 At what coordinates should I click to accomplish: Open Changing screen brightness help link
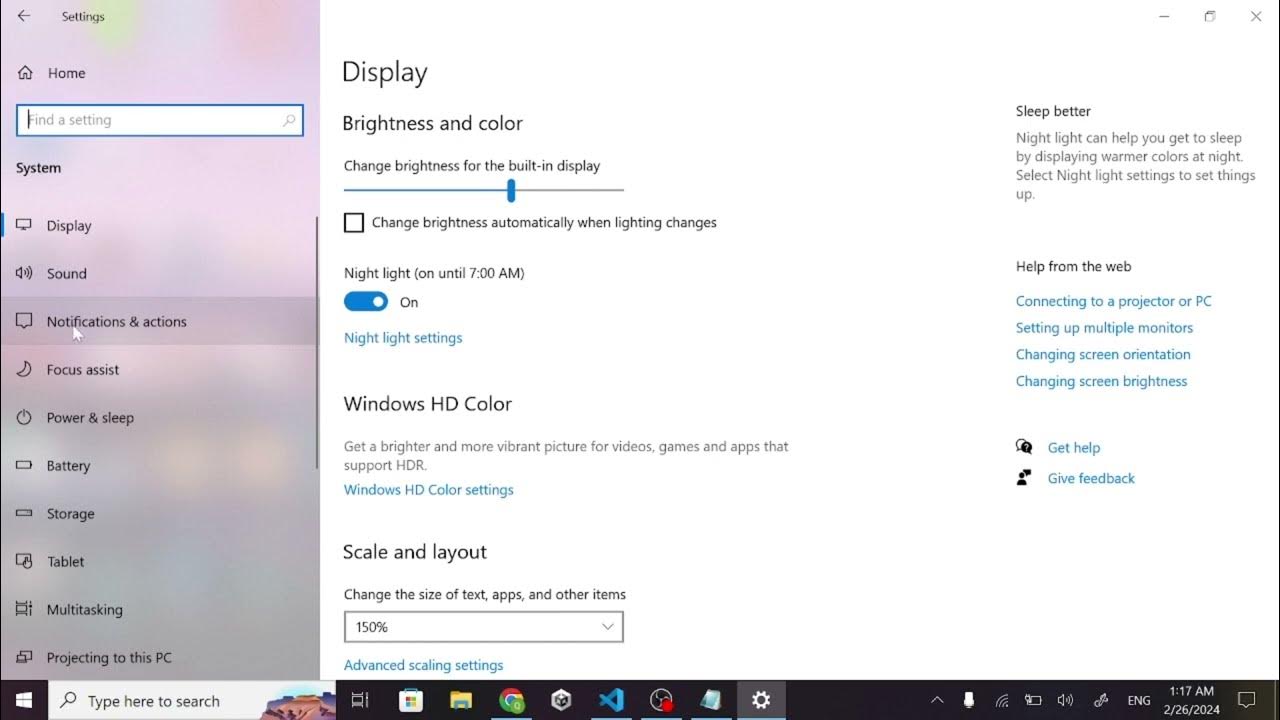pos(1101,381)
